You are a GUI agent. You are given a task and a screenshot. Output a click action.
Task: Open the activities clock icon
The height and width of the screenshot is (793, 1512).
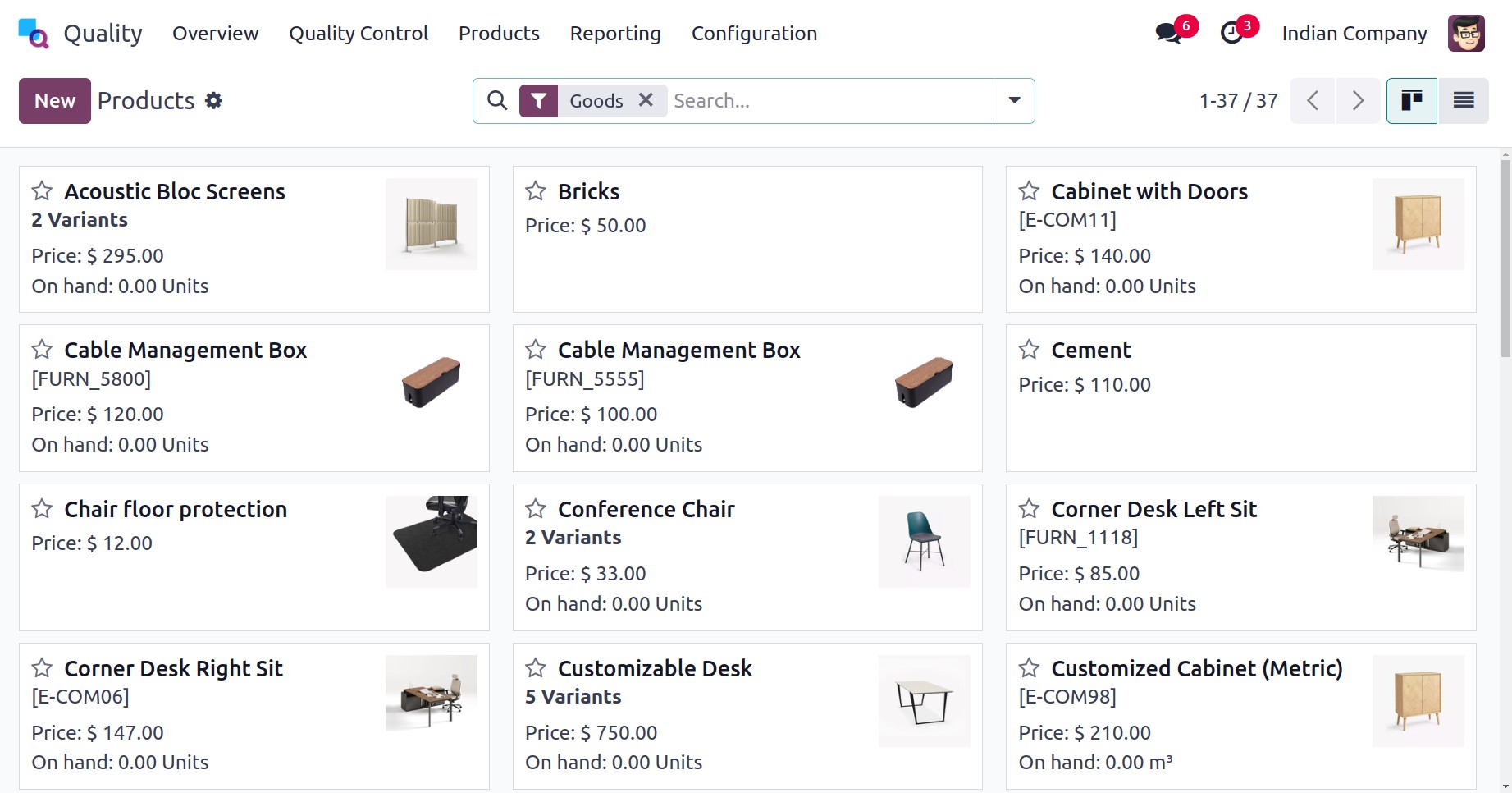[1231, 34]
